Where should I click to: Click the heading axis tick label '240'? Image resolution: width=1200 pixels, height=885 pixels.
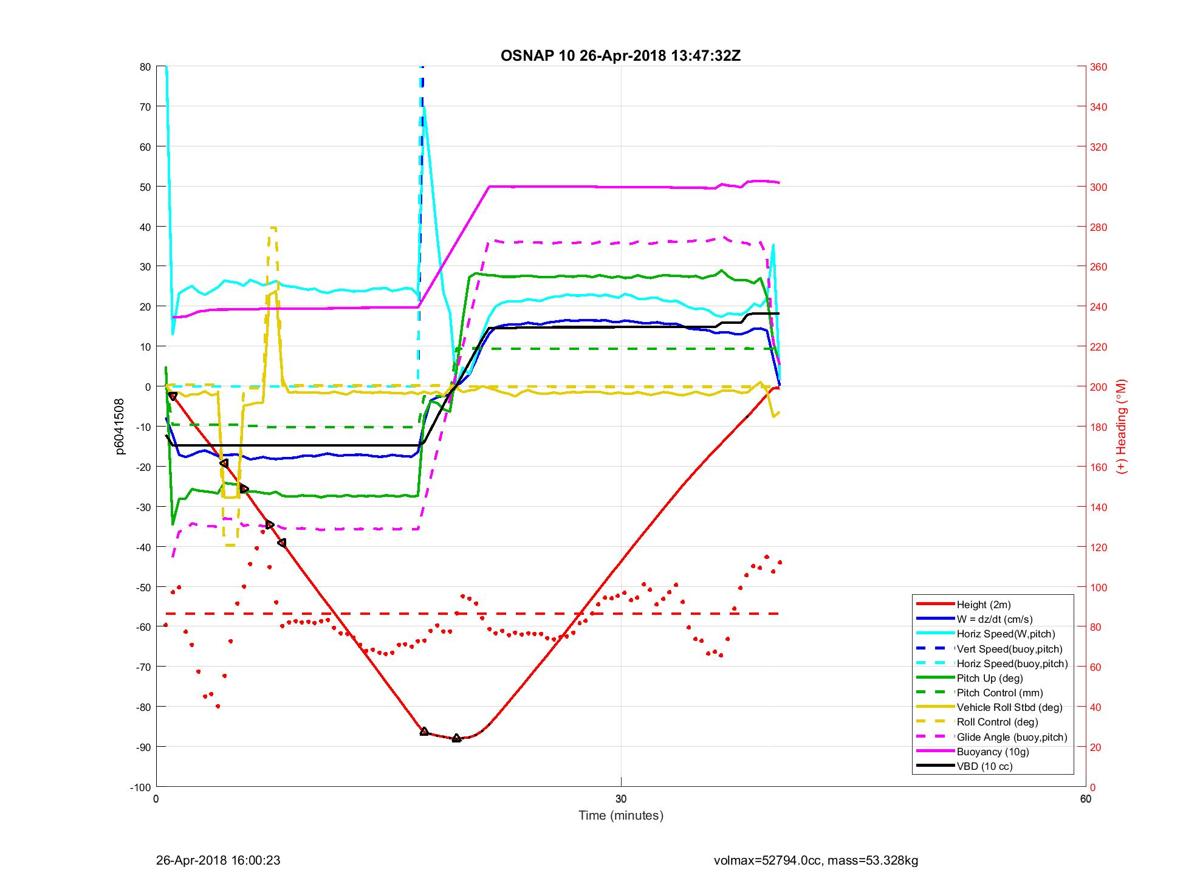pos(1099,307)
